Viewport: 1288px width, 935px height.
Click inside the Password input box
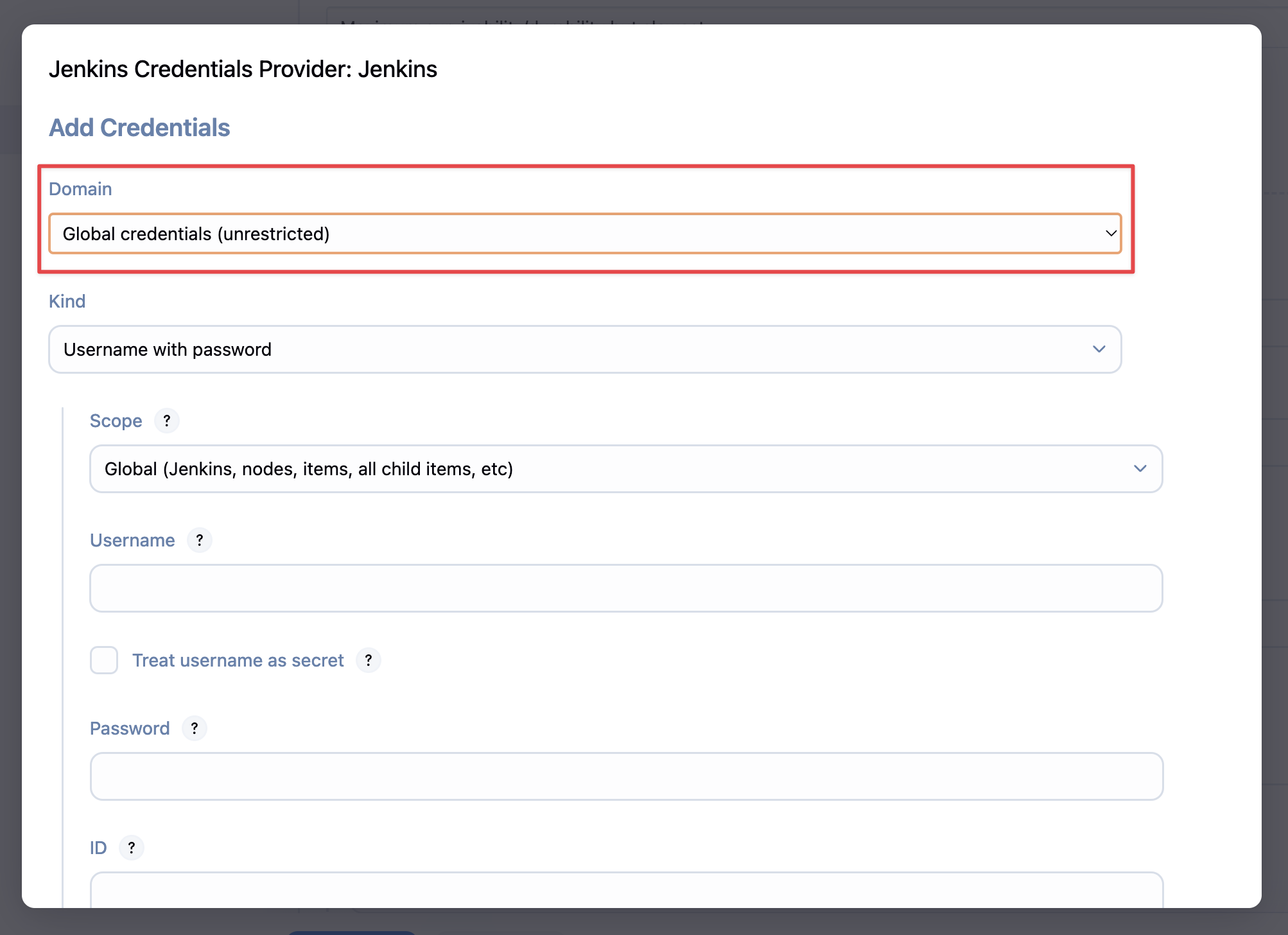point(626,776)
